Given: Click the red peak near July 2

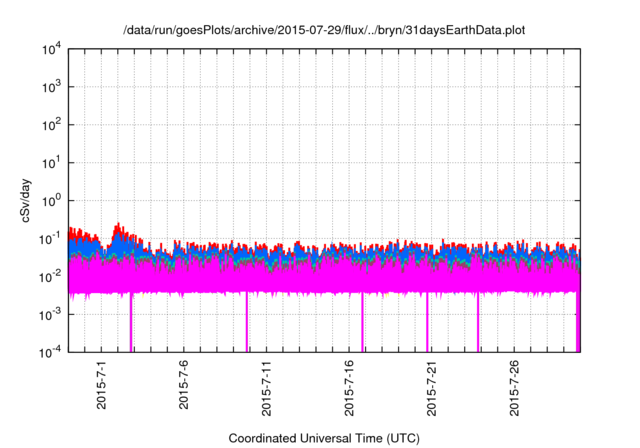Looking at the screenshot, I should pyautogui.click(x=118, y=227).
